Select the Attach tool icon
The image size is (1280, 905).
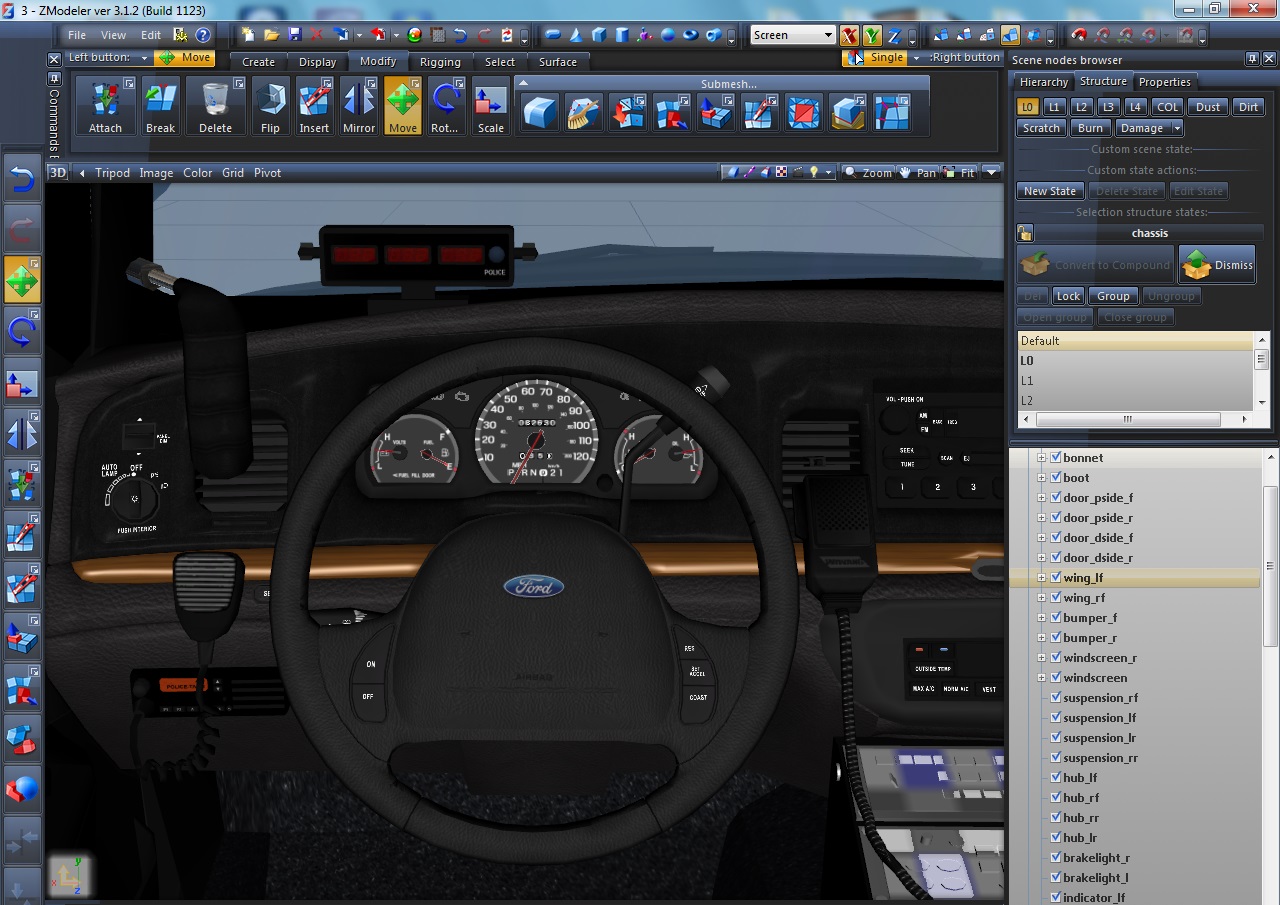[x=105, y=105]
